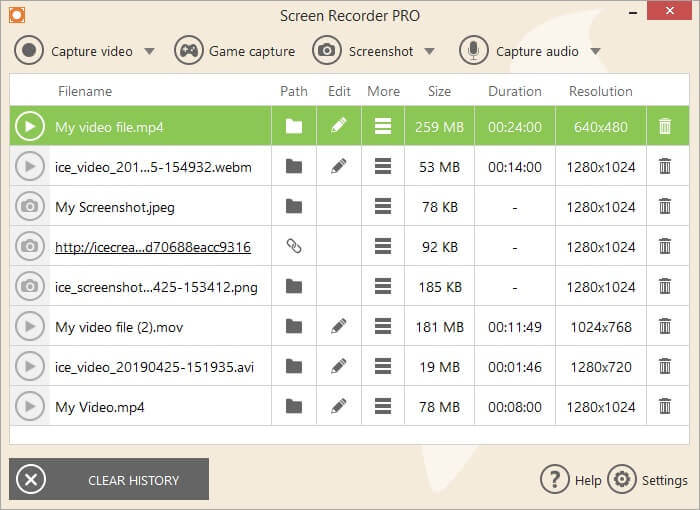
Task: Delete the My Video.mp4 entry
Action: coord(664,407)
